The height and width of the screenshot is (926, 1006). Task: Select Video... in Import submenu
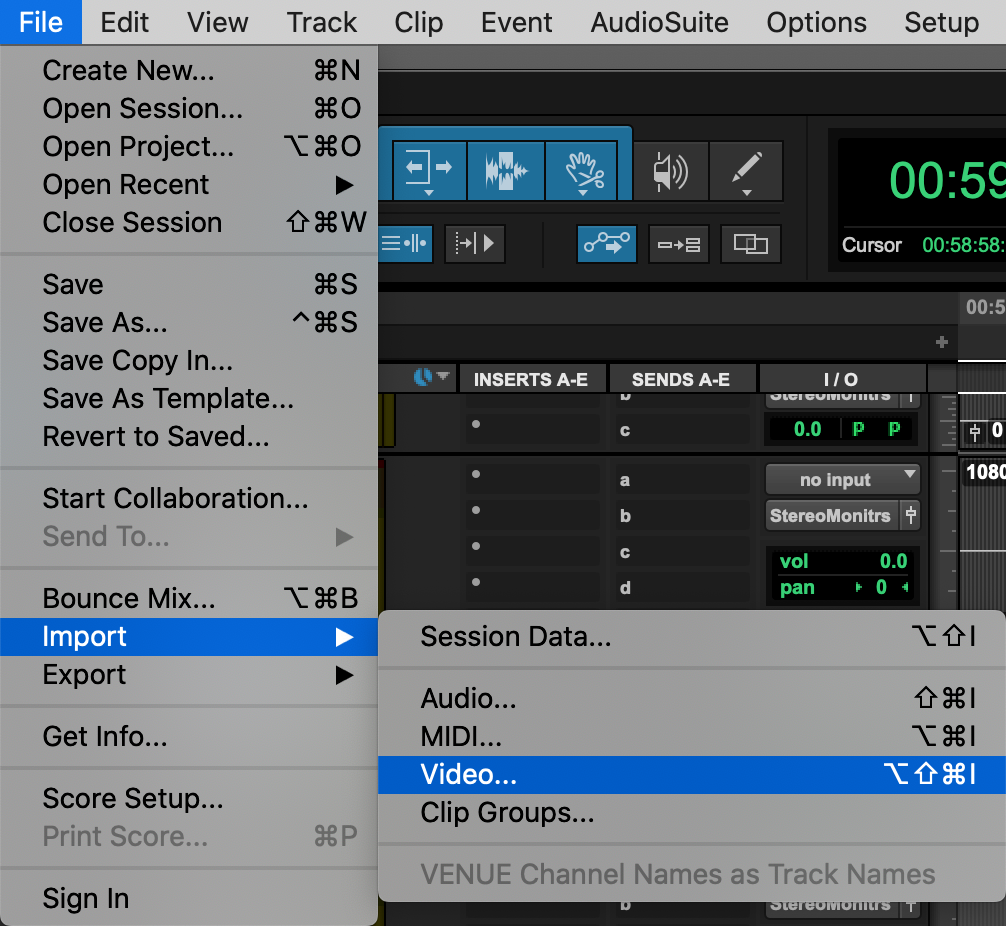692,775
